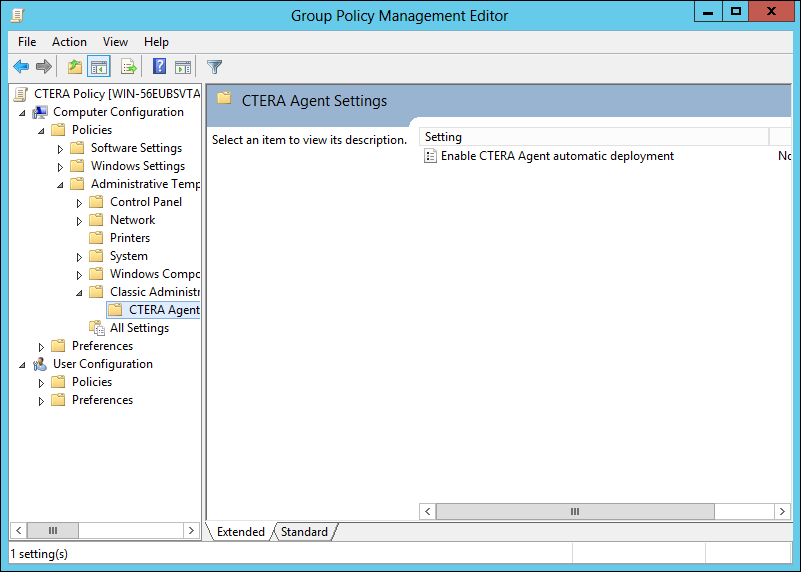Select Enable CTERA Agent automatic deployment setting
Screen dimensions: 801x572
coord(557,156)
